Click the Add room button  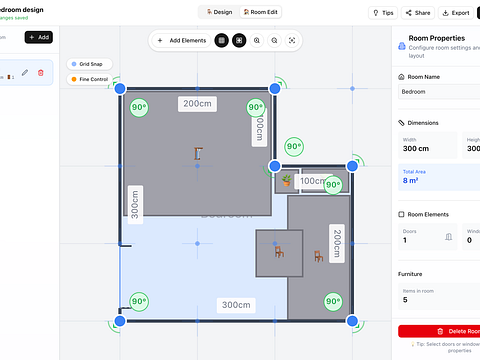tap(39, 37)
